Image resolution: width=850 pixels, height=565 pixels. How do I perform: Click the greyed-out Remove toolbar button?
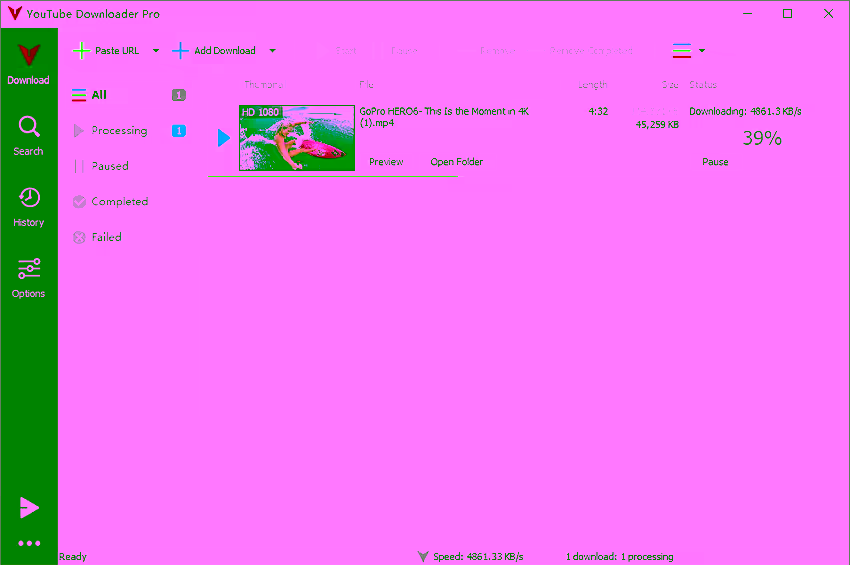pyautogui.click(x=497, y=50)
